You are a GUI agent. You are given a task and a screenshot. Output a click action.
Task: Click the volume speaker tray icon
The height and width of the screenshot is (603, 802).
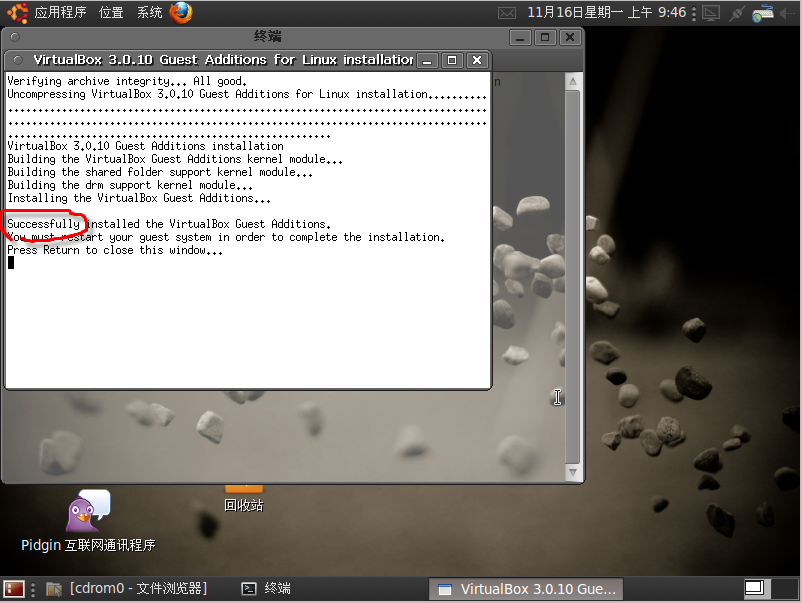[x=788, y=13]
